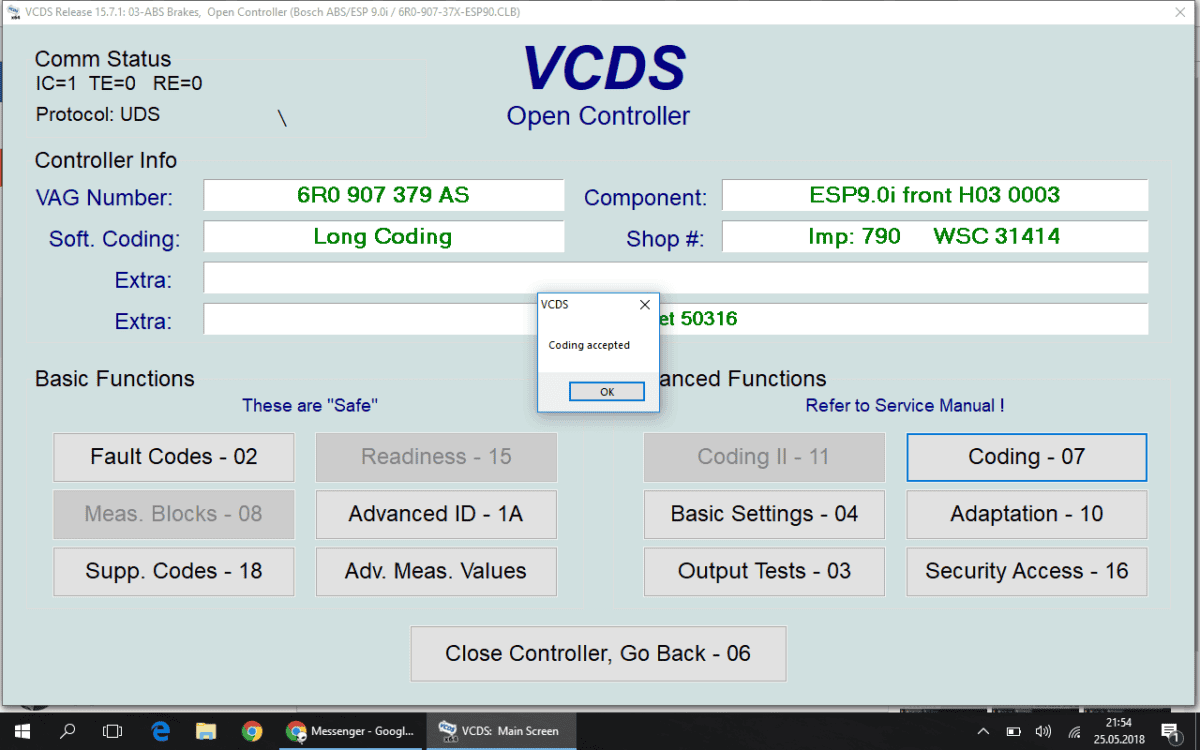Click OK in the Coding accepted dialog
This screenshot has height=750, width=1200.
pyautogui.click(x=607, y=392)
